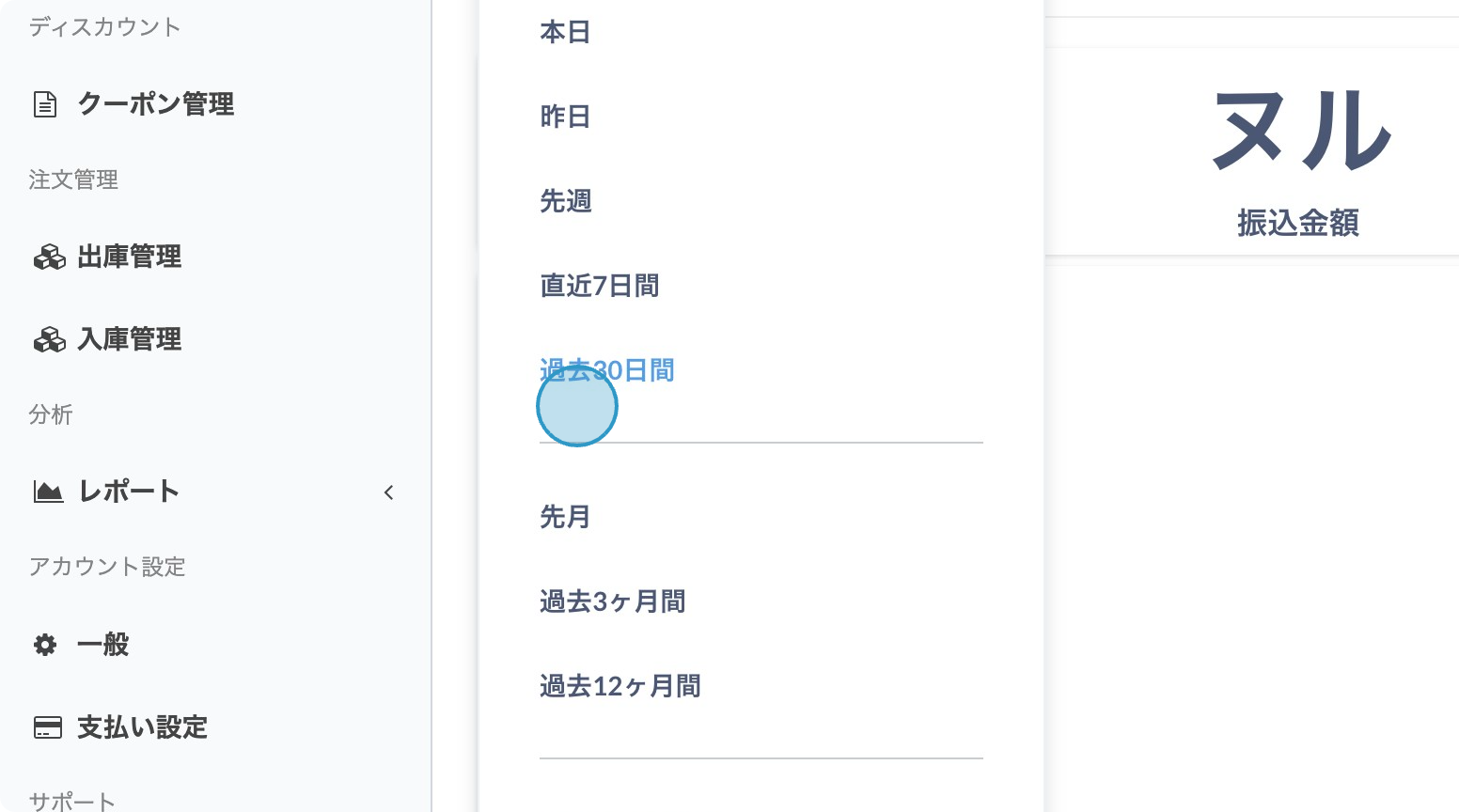
Task: Pick 過去3ヶ月間 in the dropdown
Action: pyautogui.click(x=613, y=601)
